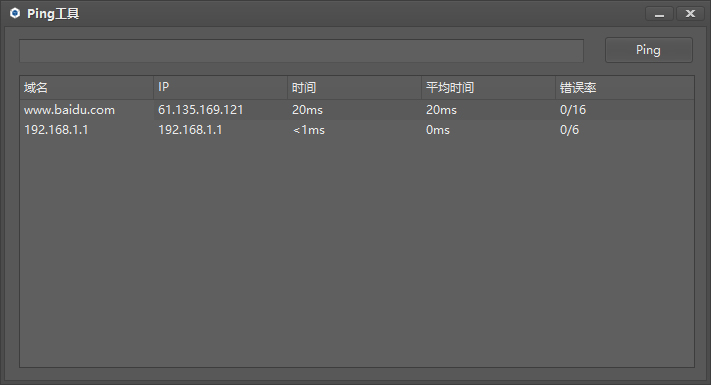The image size is (711, 385).
Task: Sort by the 平均时间 column header
Action: 488,88
